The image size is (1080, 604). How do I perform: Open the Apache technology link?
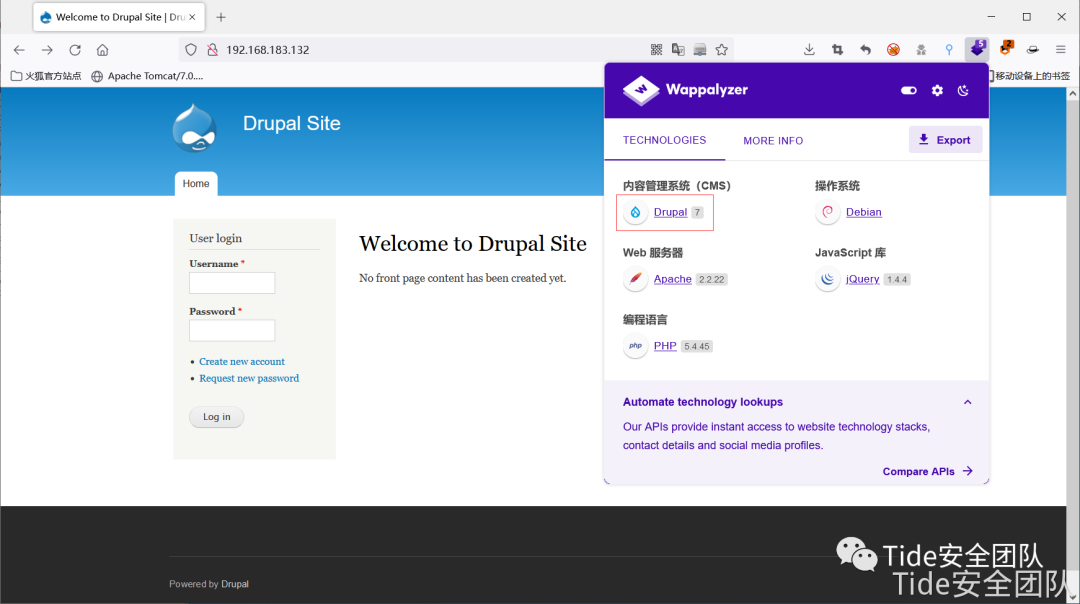tap(672, 279)
